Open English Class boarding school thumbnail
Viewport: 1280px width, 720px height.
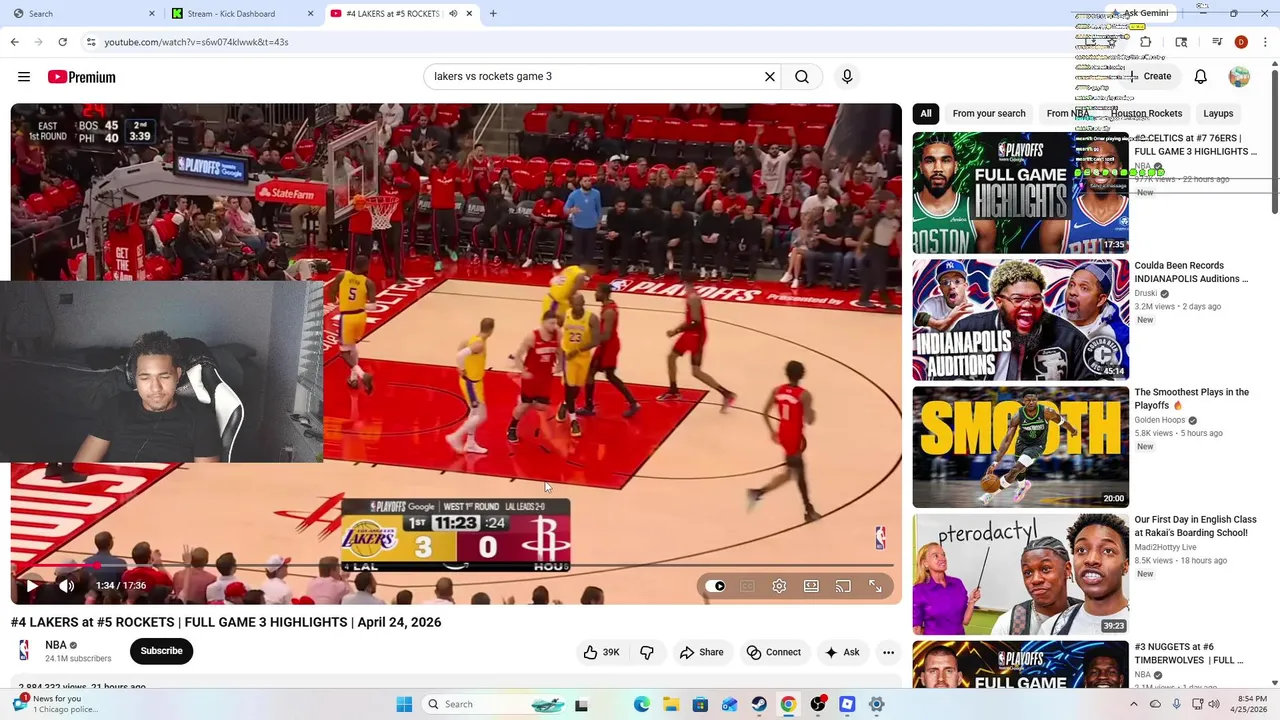[1020, 574]
